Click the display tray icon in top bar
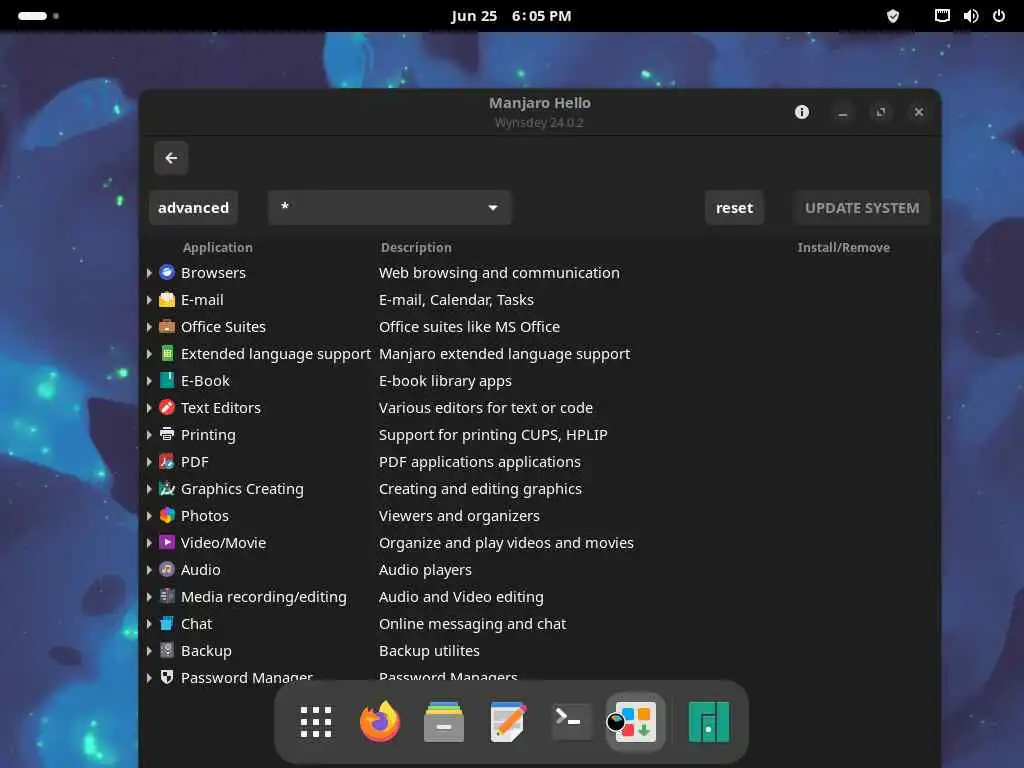This screenshot has height=768, width=1024. [942, 16]
